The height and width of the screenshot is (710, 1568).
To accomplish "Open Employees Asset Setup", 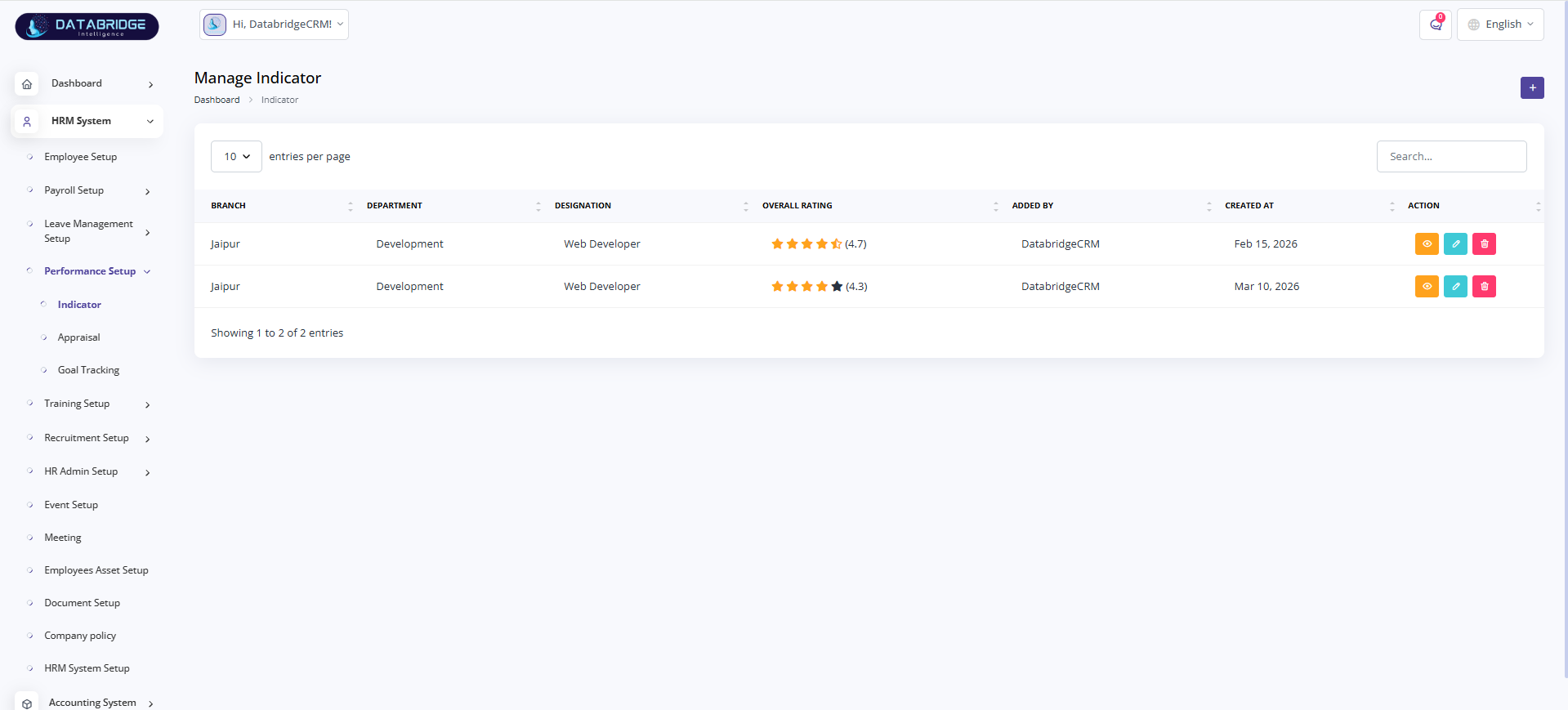I will pyautogui.click(x=96, y=570).
